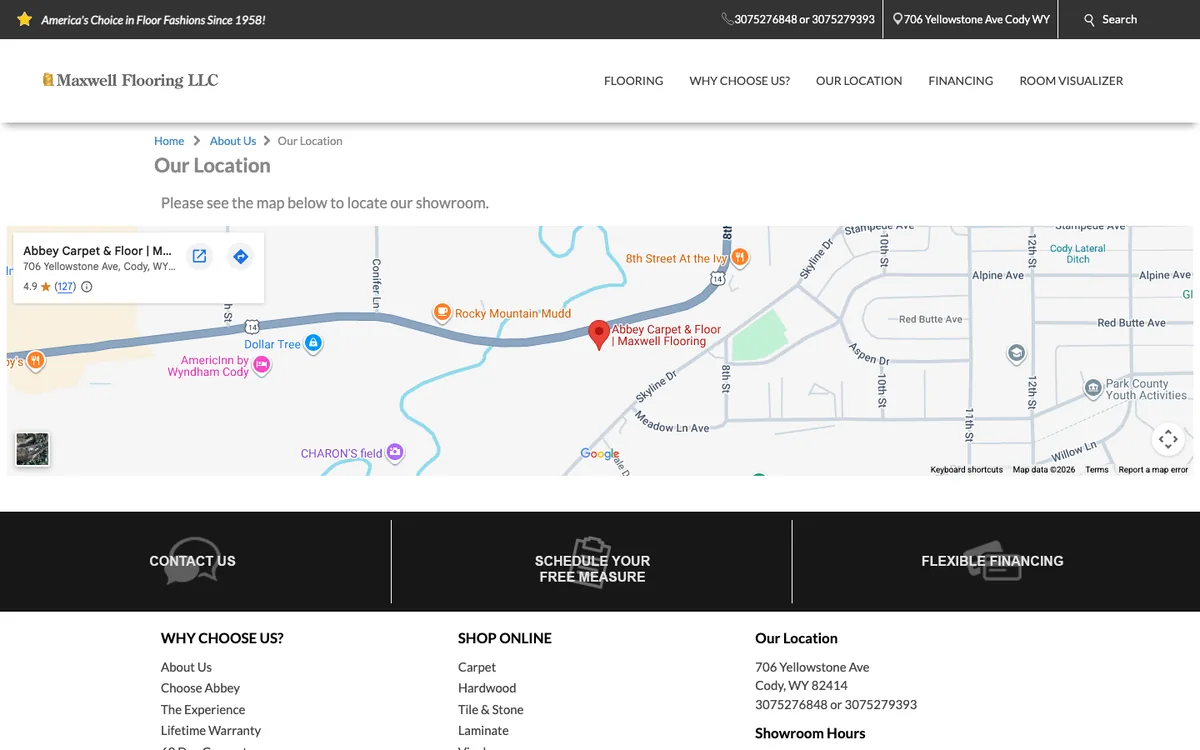Click FLEXIBLE FINANCING banner button
The image size is (1200, 750).
pos(992,561)
